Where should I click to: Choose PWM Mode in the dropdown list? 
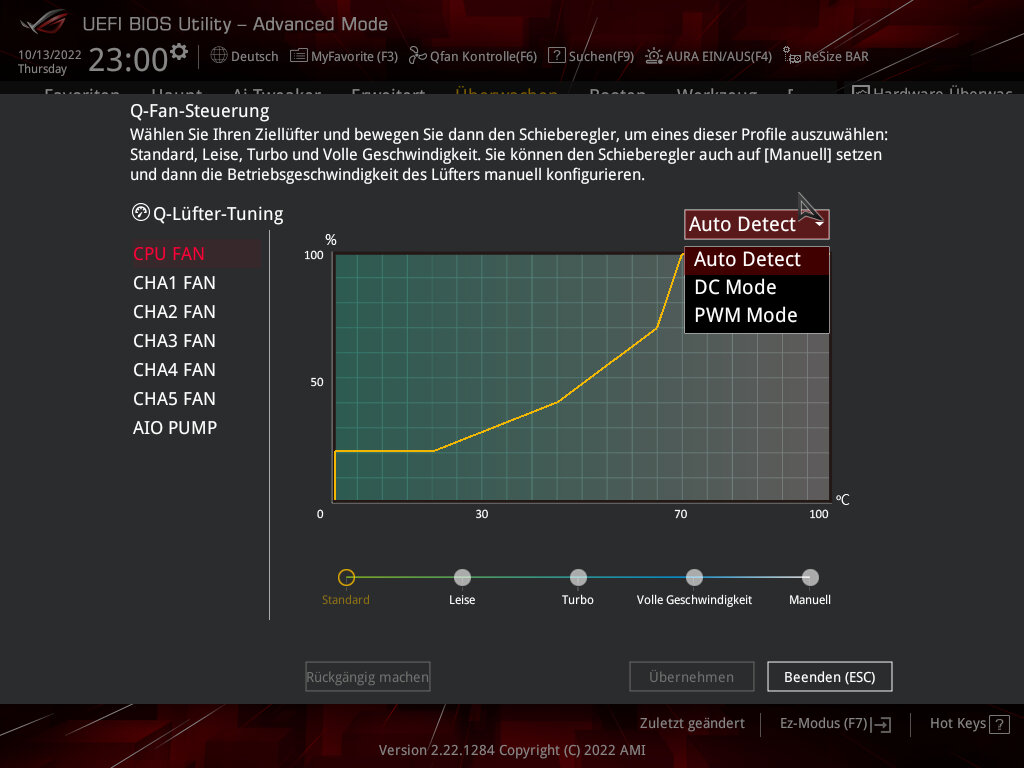pyautogui.click(x=756, y=315)
